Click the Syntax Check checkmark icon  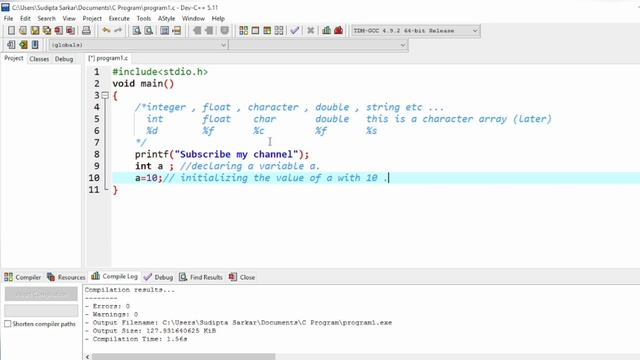pos(295,31)
